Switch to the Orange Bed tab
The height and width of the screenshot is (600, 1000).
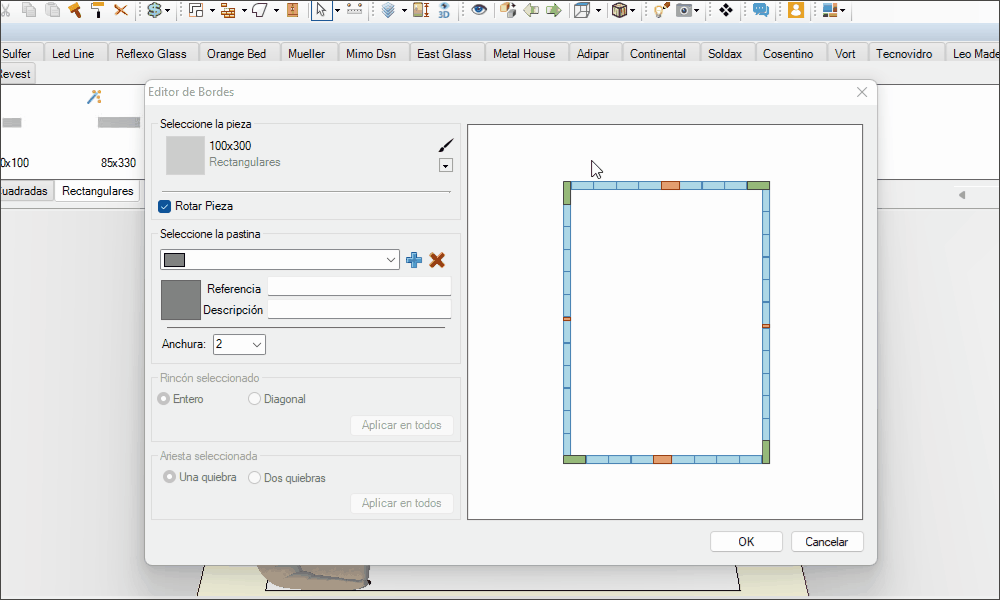[x=237, y=54]
